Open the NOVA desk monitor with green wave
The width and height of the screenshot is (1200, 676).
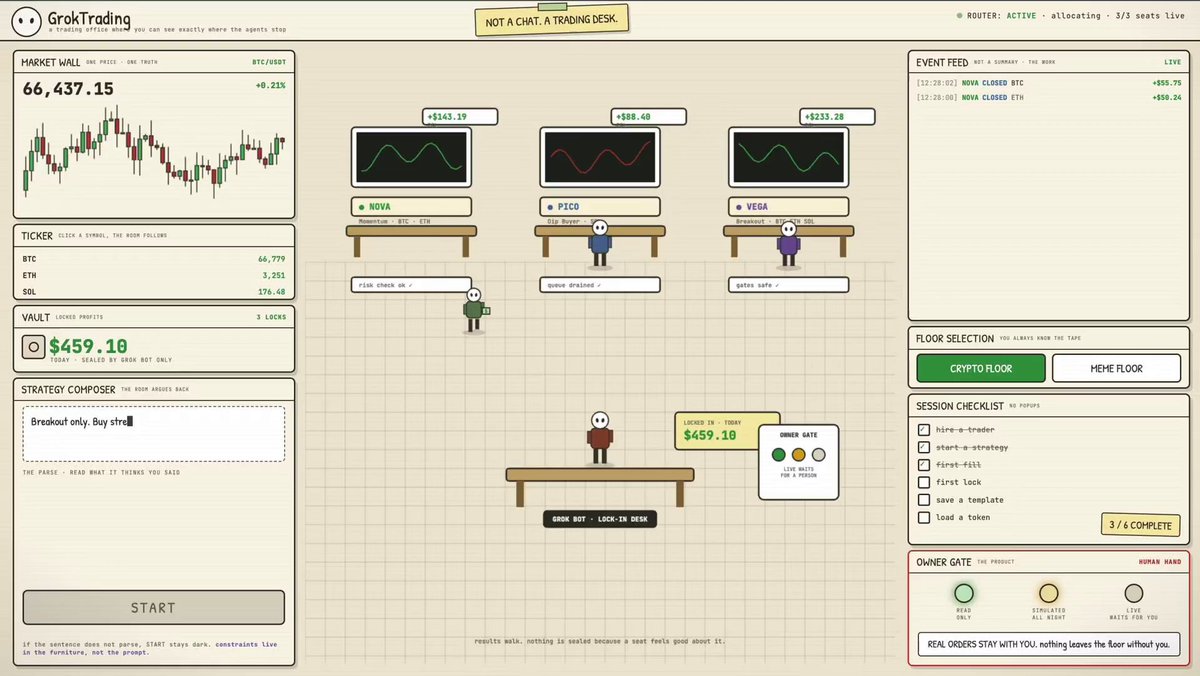[x=411, y=157]
